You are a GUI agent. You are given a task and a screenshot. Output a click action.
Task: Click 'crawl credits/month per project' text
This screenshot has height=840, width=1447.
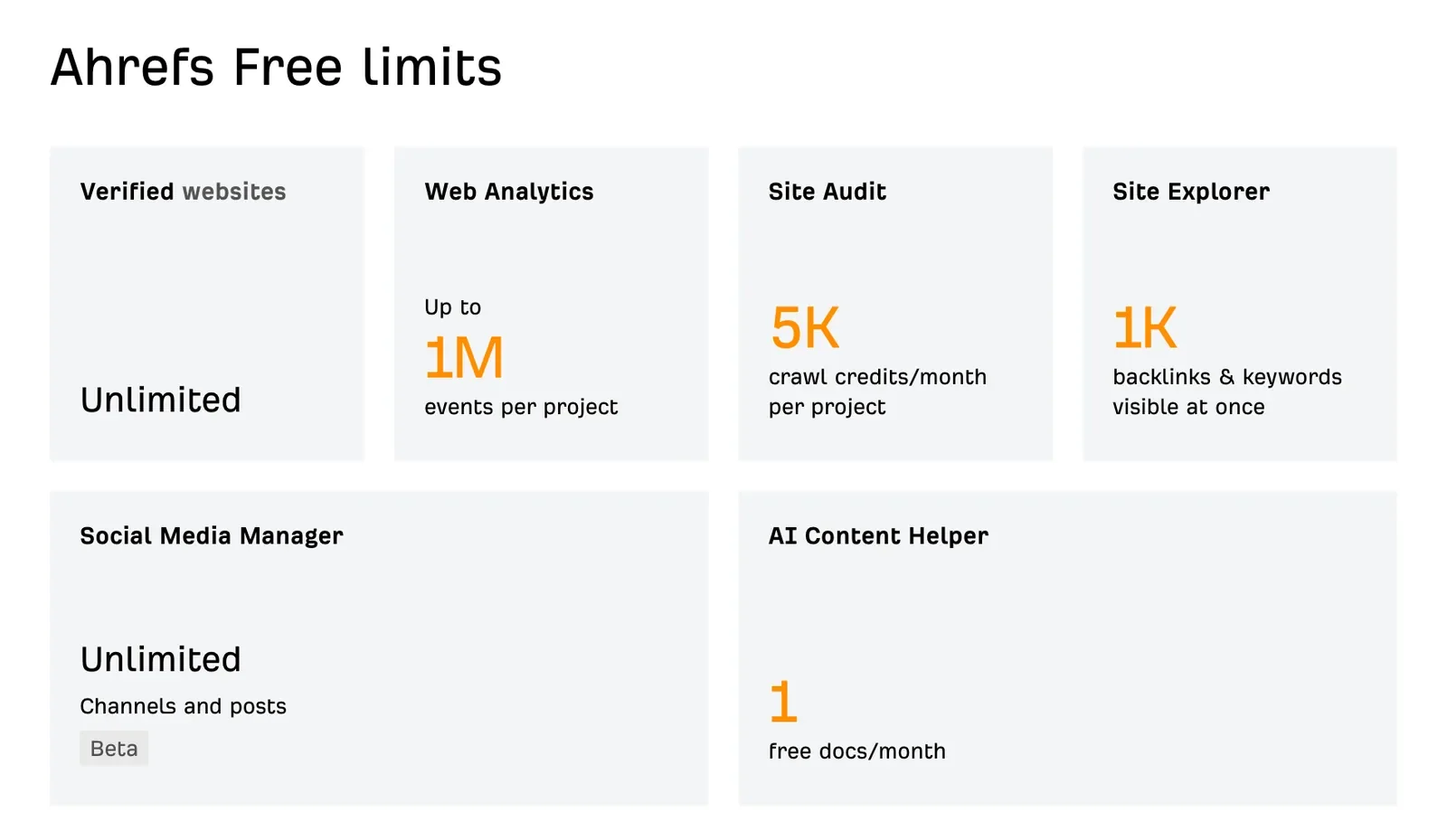[877, 392]
